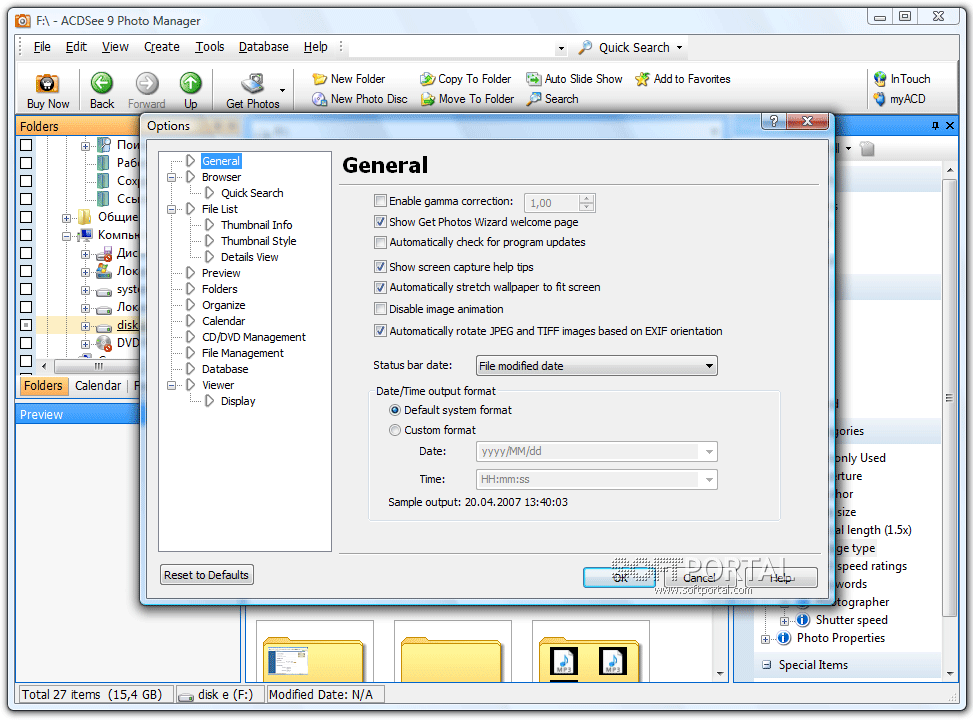The height and width of the screenshot is (721, 973).
Task: Click the DVD drive icon in Folders
Action: pos(104,343)
